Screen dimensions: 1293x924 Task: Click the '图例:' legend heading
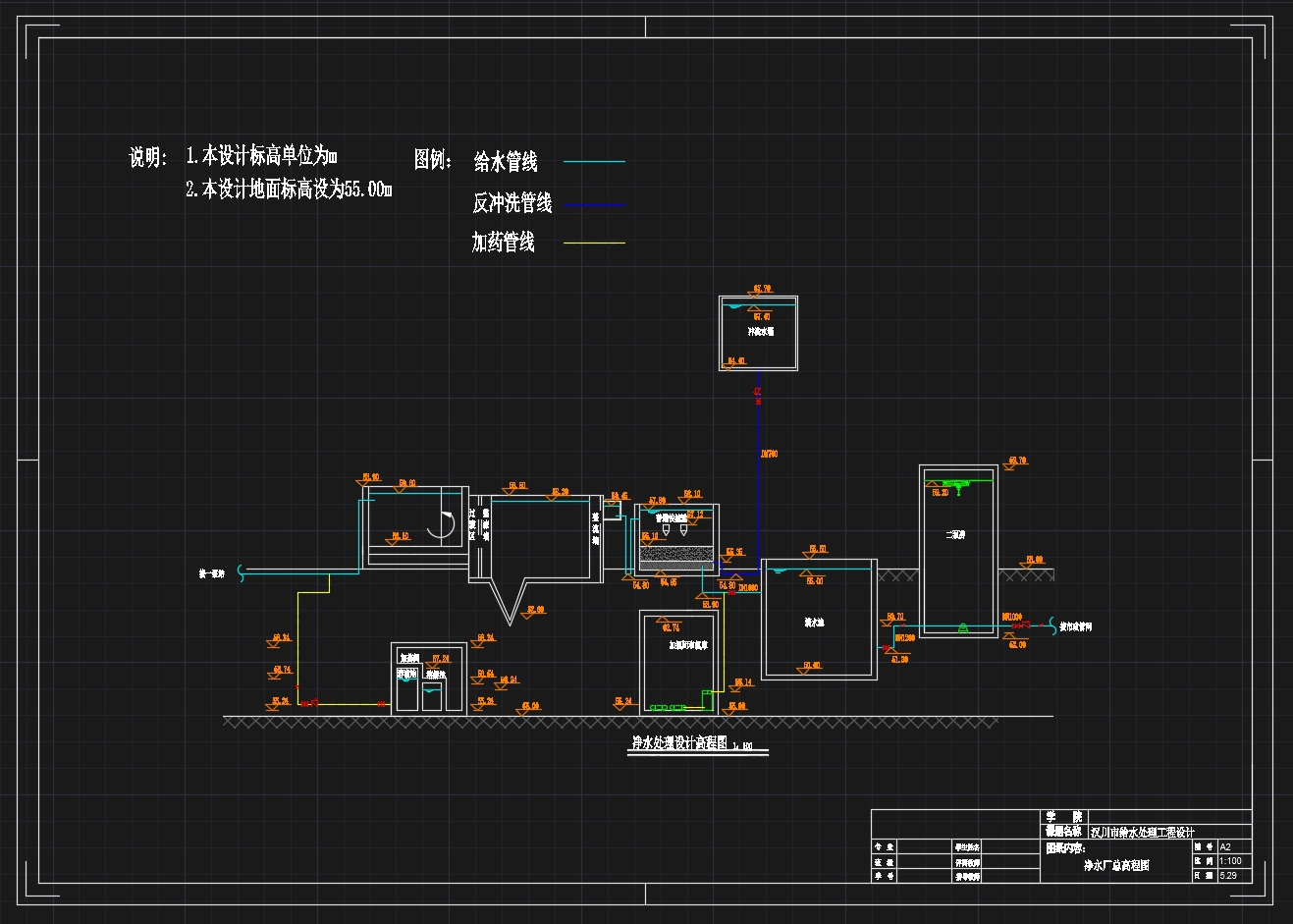[433, 159]
